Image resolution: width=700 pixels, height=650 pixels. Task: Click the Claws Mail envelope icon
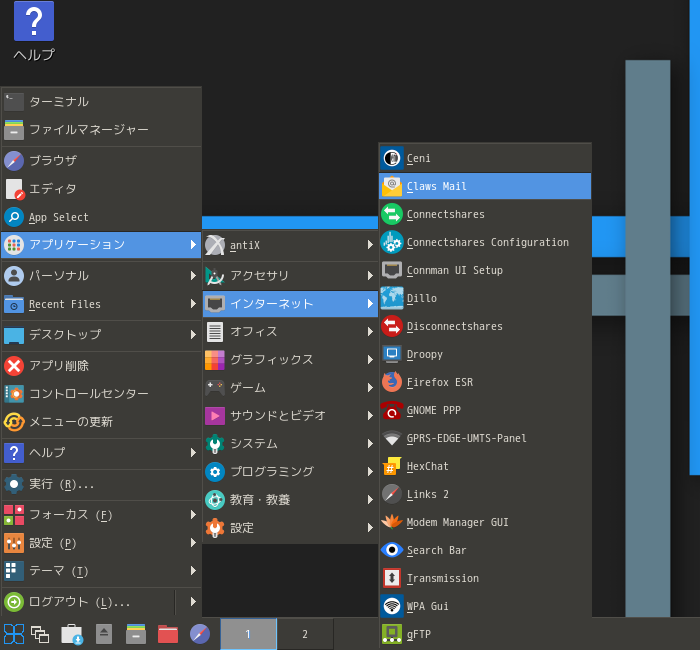click(x=392, y=186)
